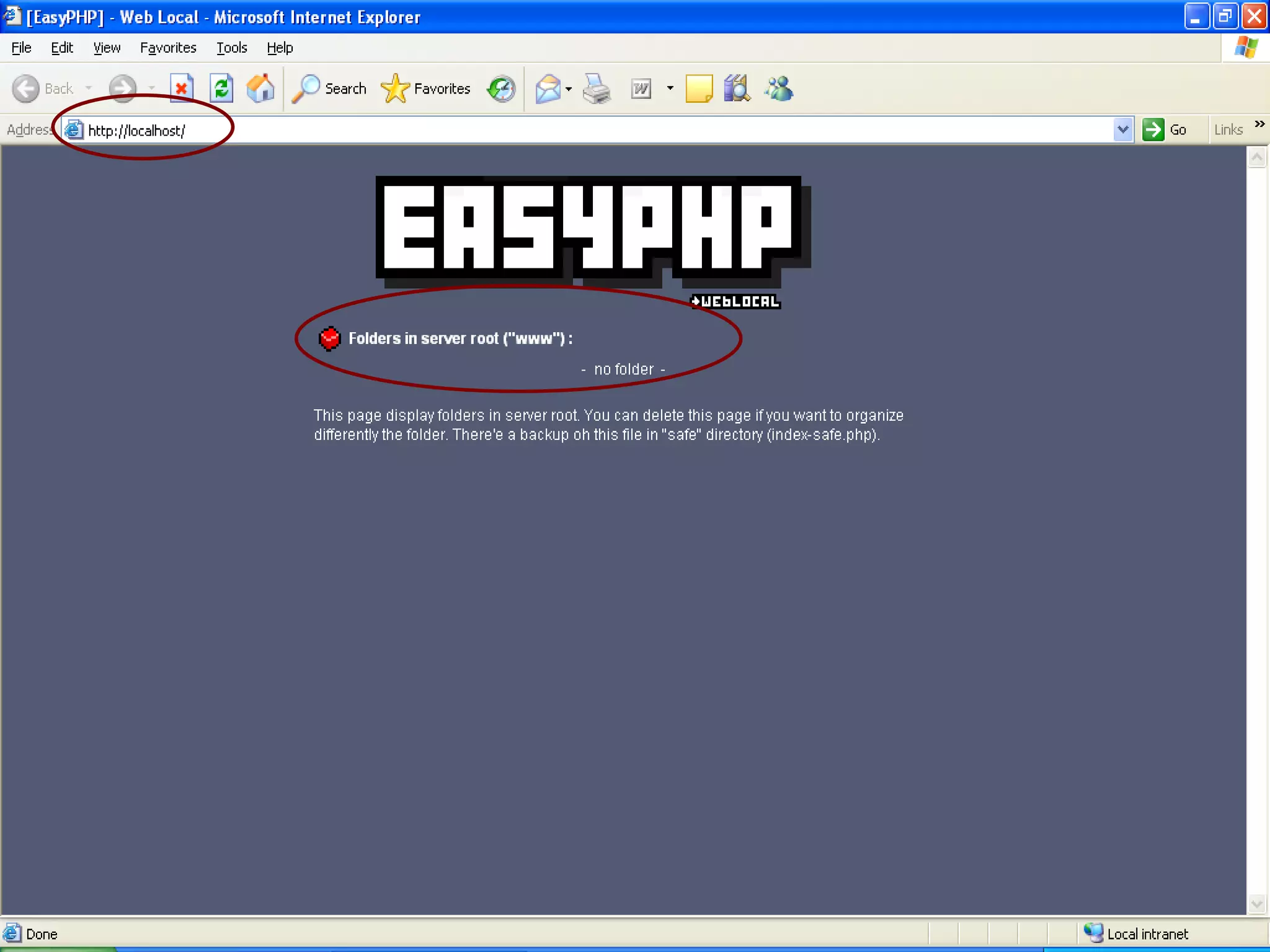
Task: Open the View menu
Action: click(x=107, y=48)
